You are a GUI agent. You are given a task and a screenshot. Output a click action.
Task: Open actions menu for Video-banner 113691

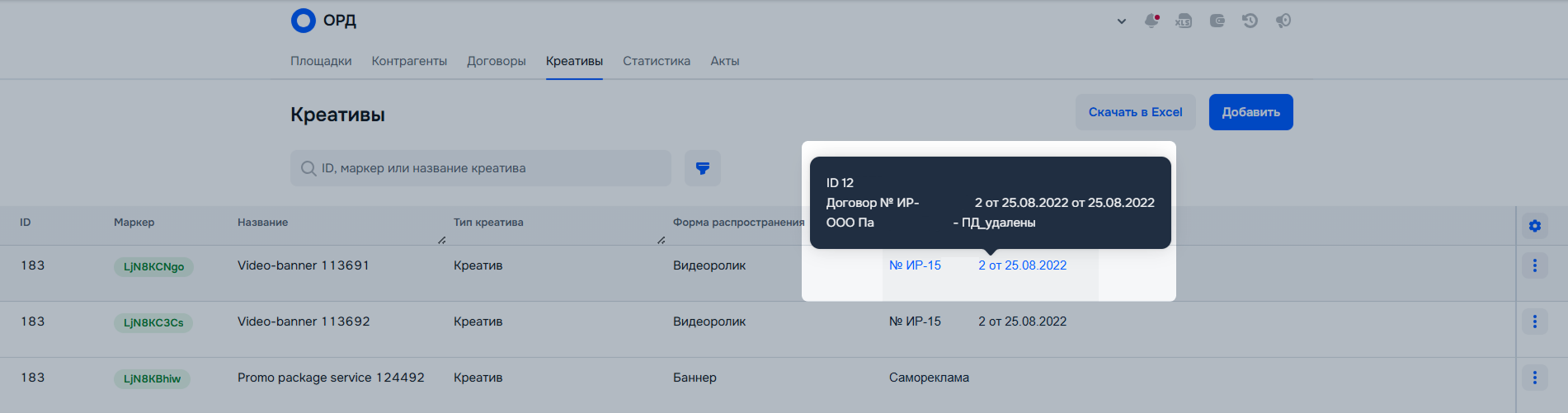[1534, 265]
